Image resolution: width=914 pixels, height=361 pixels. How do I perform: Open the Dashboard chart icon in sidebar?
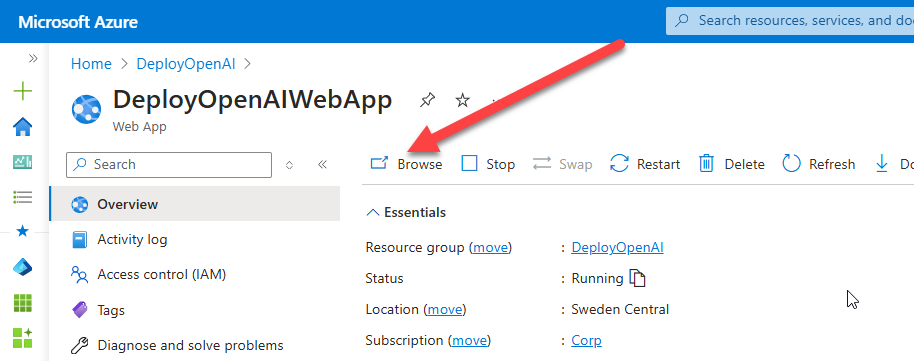[x=23, y=162]
